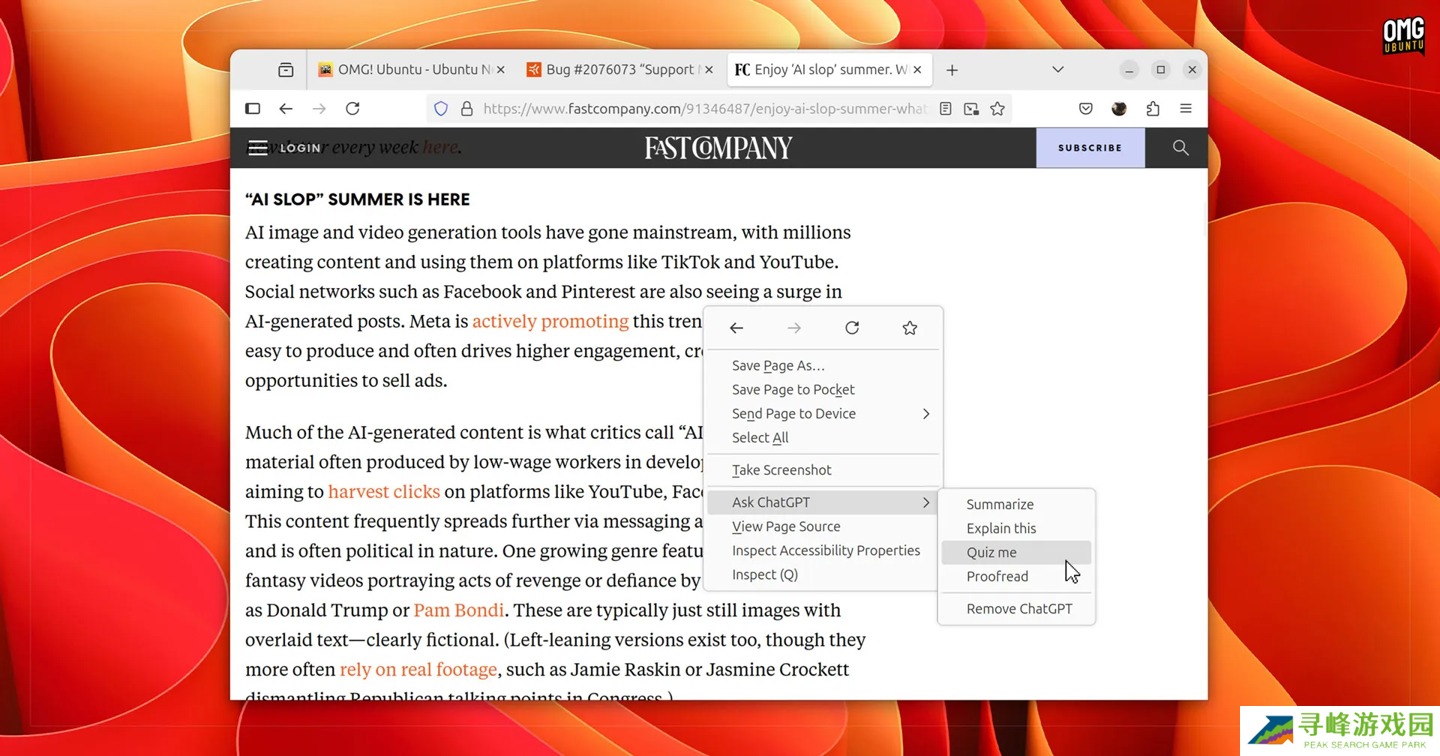Go forward with the toolbar arrow
The height and width of the screenshot is (756, 1440).
(319, 109)
